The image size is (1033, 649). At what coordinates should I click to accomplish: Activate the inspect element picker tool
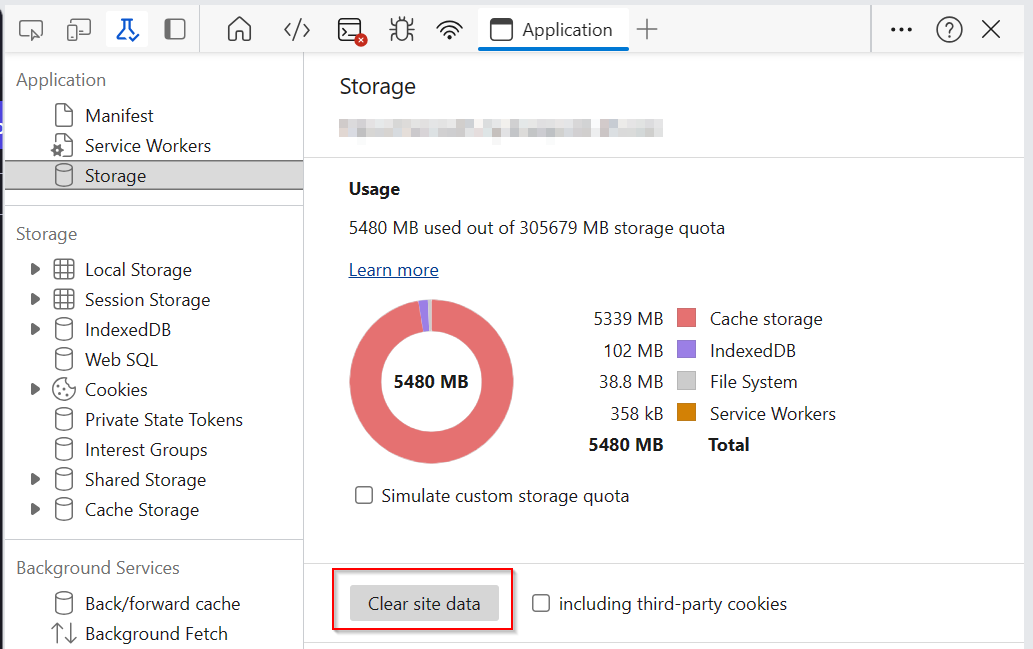[31, 30]
